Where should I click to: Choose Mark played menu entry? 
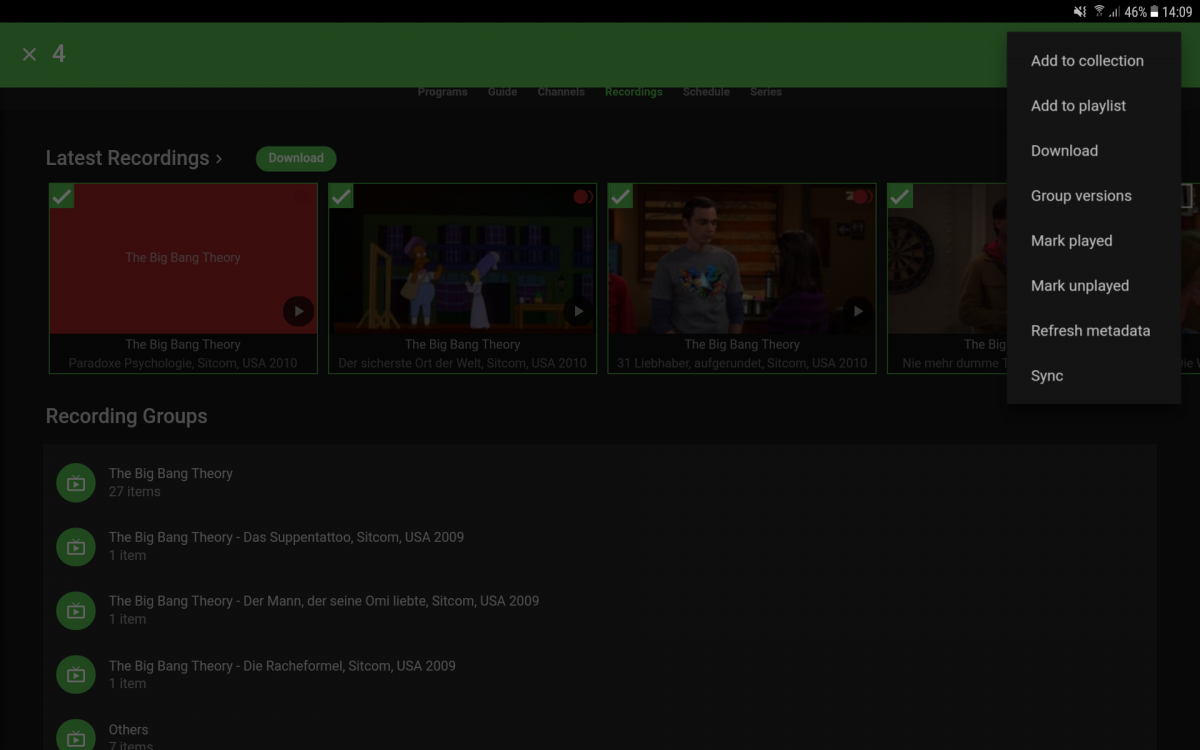[x=1094, y=241]
